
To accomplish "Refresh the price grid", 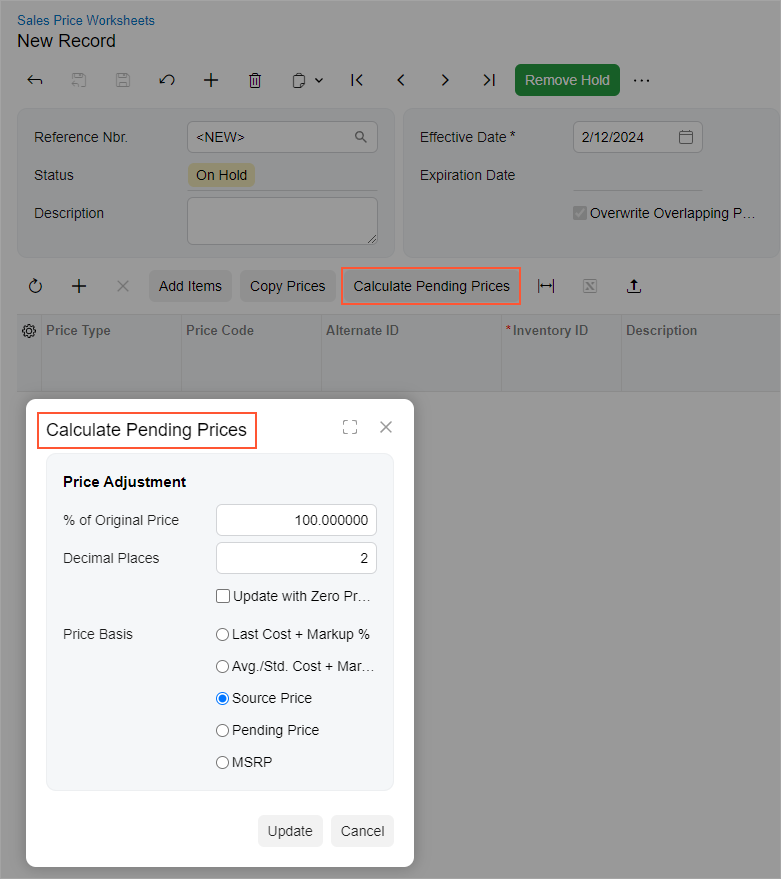I will pos(35,286).
